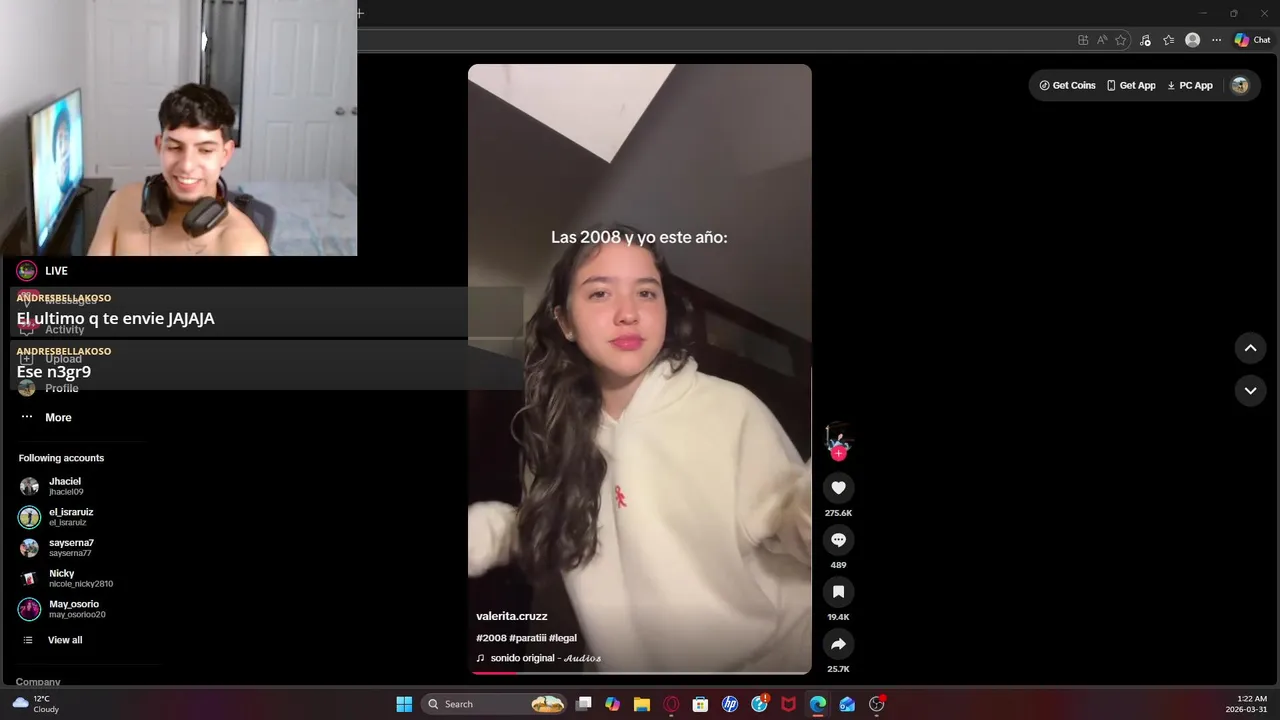Open Edge Favorites list icon
Image resolution: width=1280 pixels, height=720 pixels.
click(x=1168, y=40)
